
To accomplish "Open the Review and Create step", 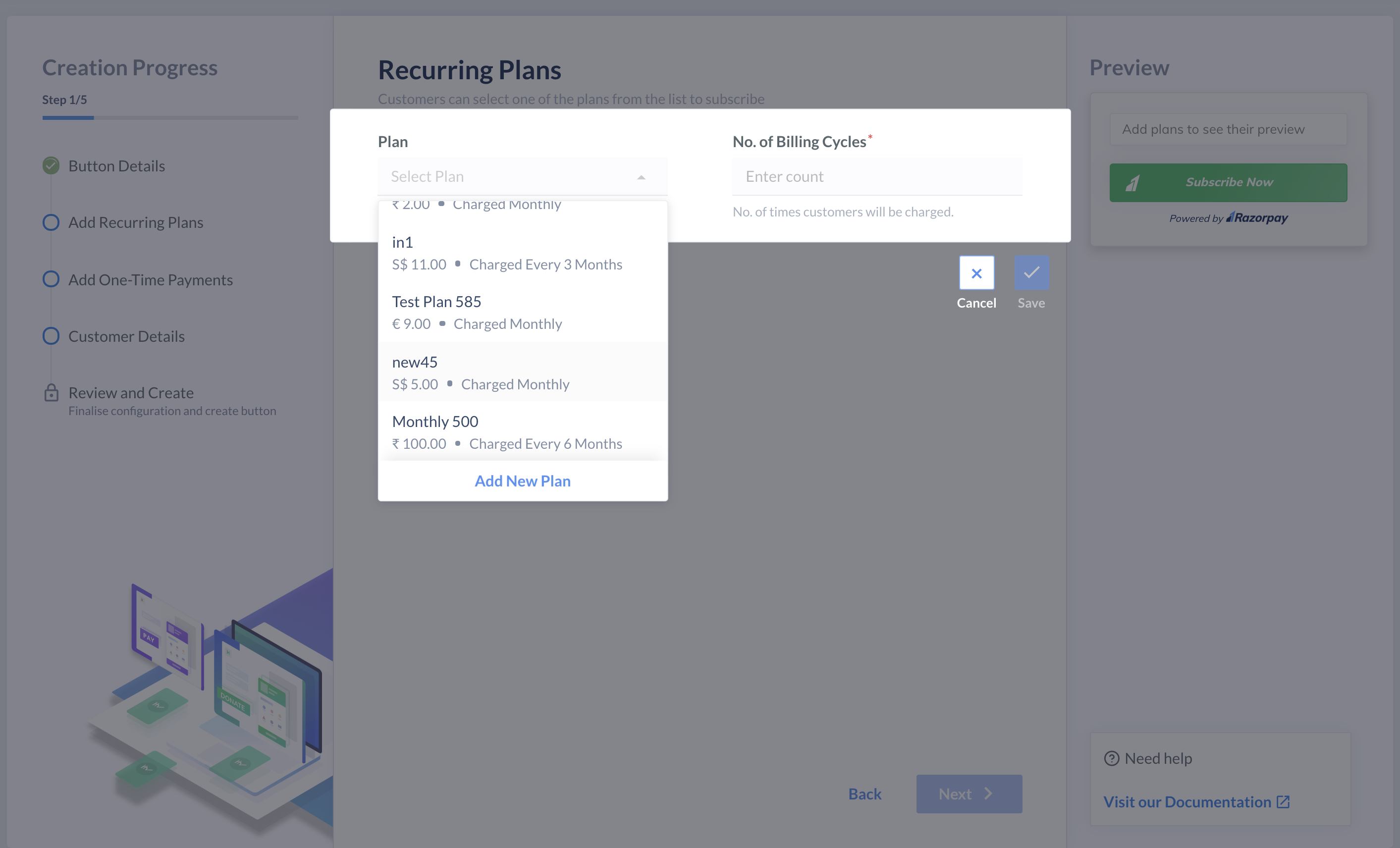I will click(131, 392).
